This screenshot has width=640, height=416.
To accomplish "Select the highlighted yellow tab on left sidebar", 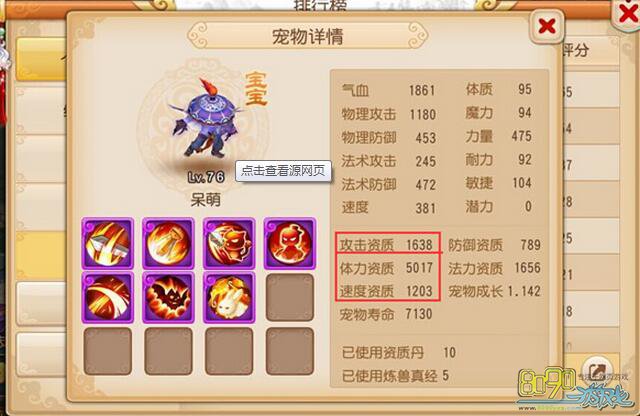I will point(41,59).
